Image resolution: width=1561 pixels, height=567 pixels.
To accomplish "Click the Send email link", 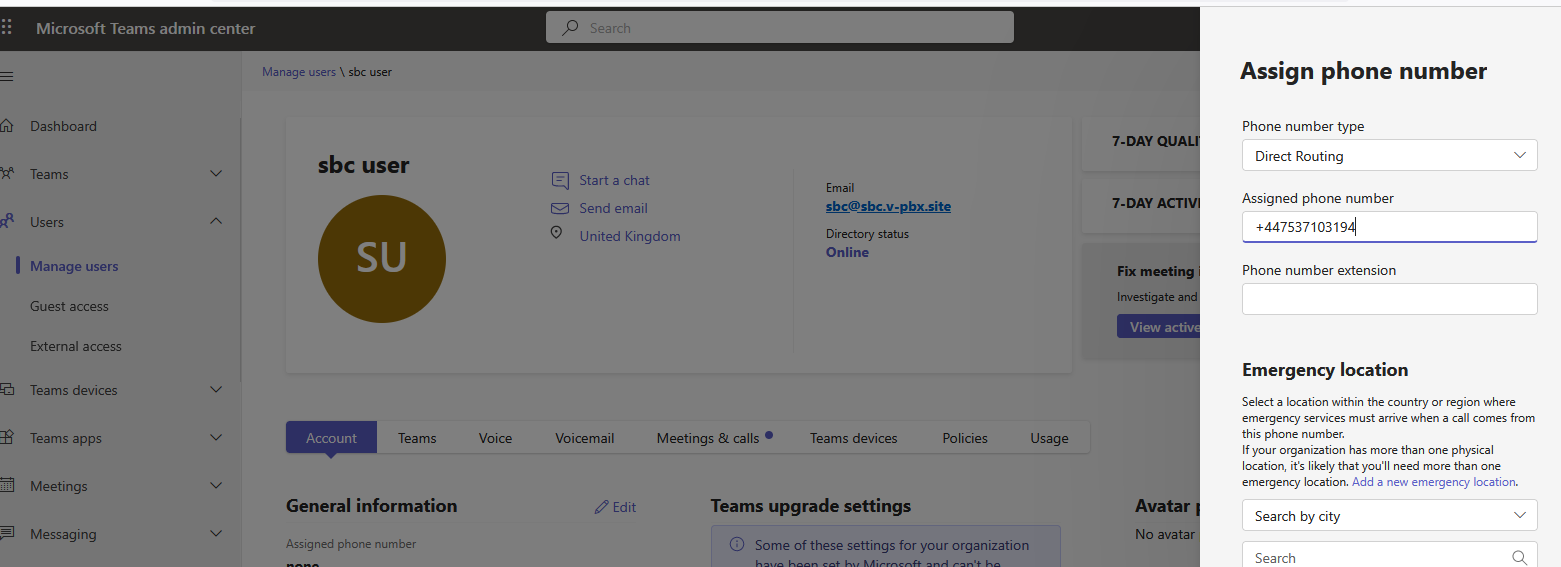I will coord(613,208).
